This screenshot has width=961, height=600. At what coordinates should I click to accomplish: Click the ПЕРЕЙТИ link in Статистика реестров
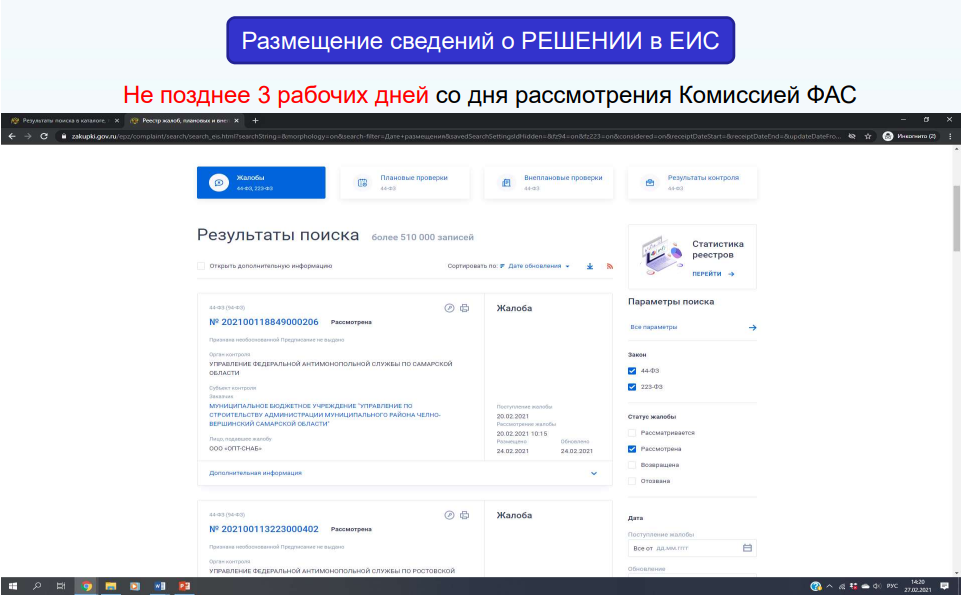point(714,273)
